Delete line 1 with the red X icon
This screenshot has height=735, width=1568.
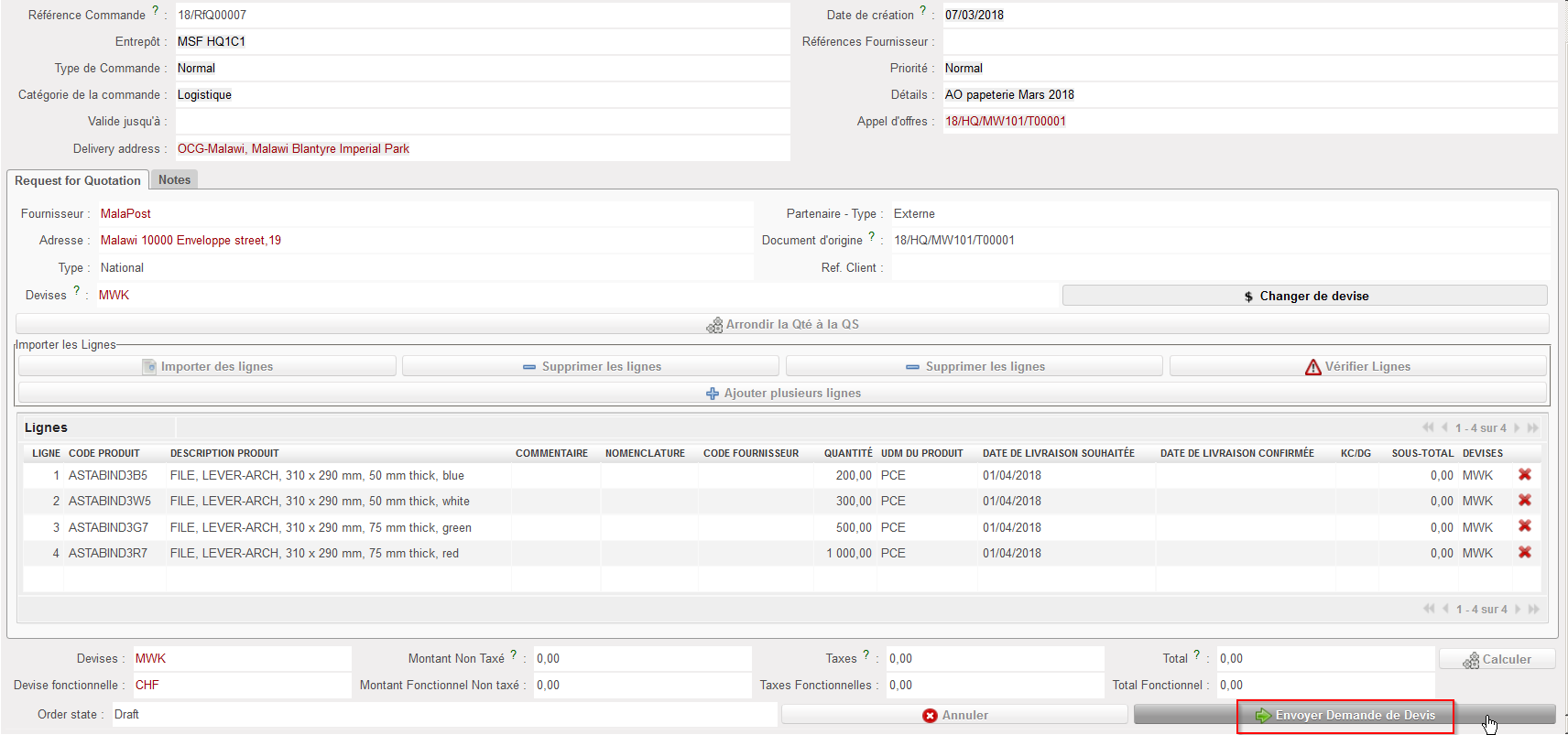pyautogui.click(x=1525, y=475)
